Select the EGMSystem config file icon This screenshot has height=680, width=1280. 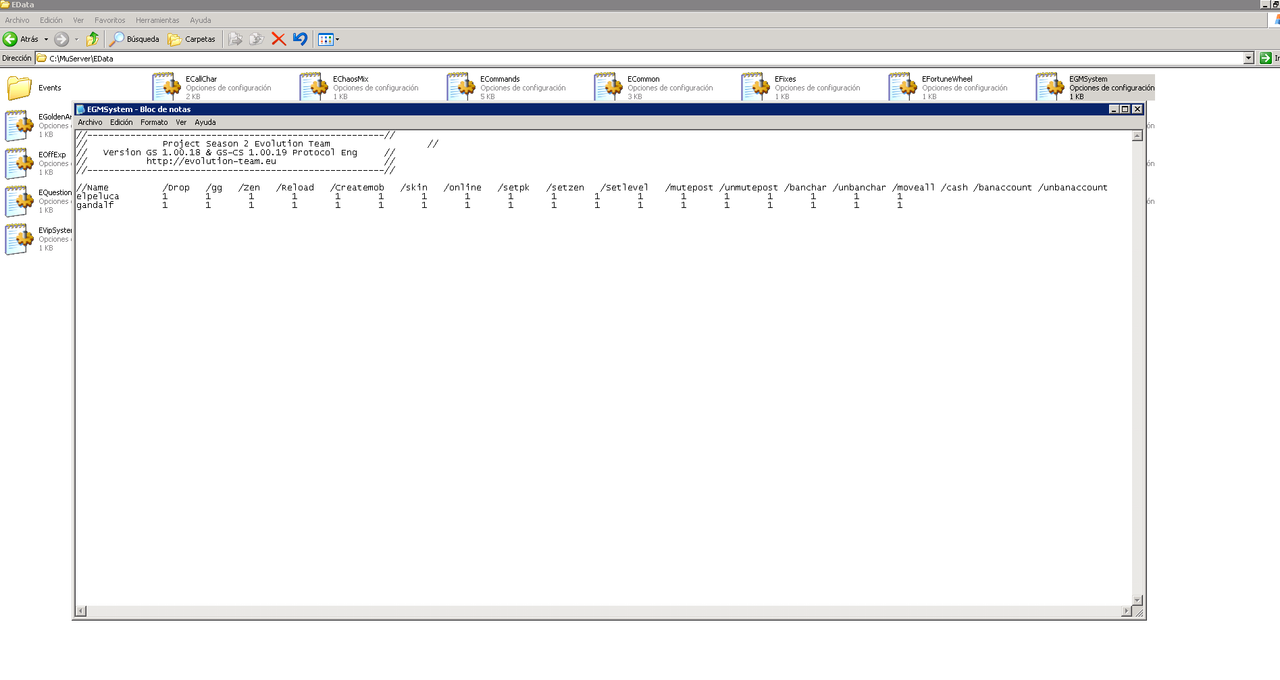pos(1050,87)
